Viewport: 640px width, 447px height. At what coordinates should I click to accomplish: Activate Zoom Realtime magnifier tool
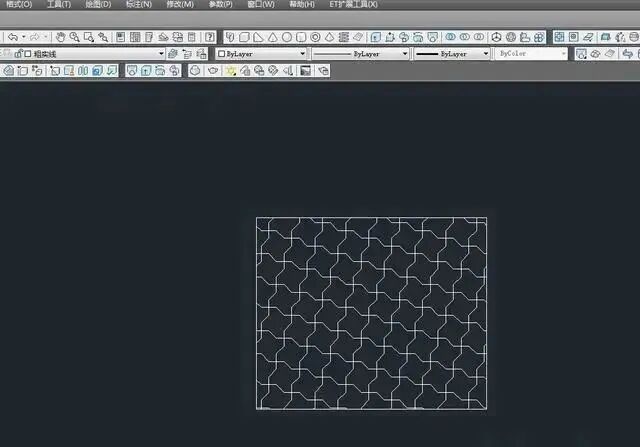click(x=74, y=37)
